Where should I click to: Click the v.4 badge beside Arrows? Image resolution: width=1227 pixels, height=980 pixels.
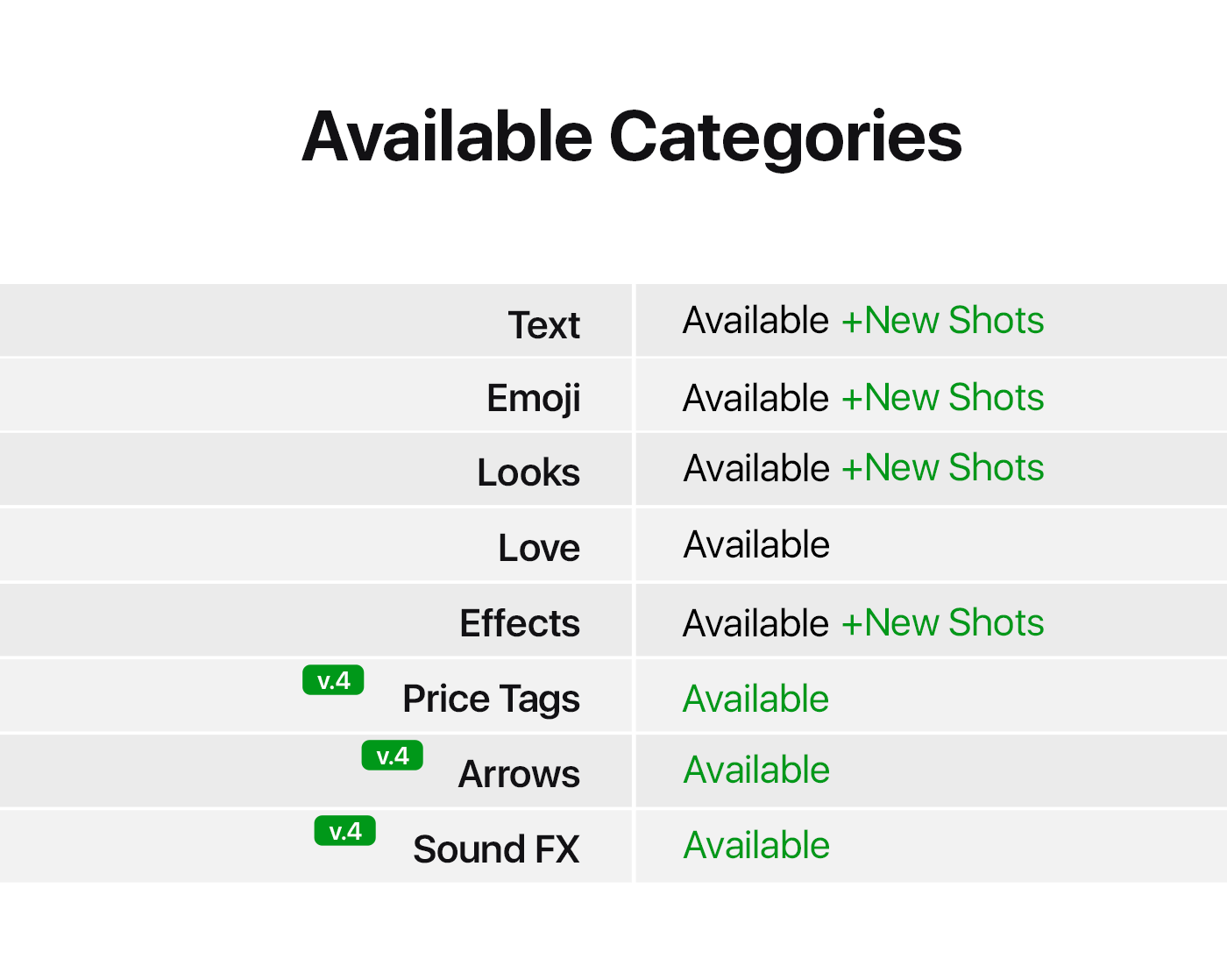393,756
